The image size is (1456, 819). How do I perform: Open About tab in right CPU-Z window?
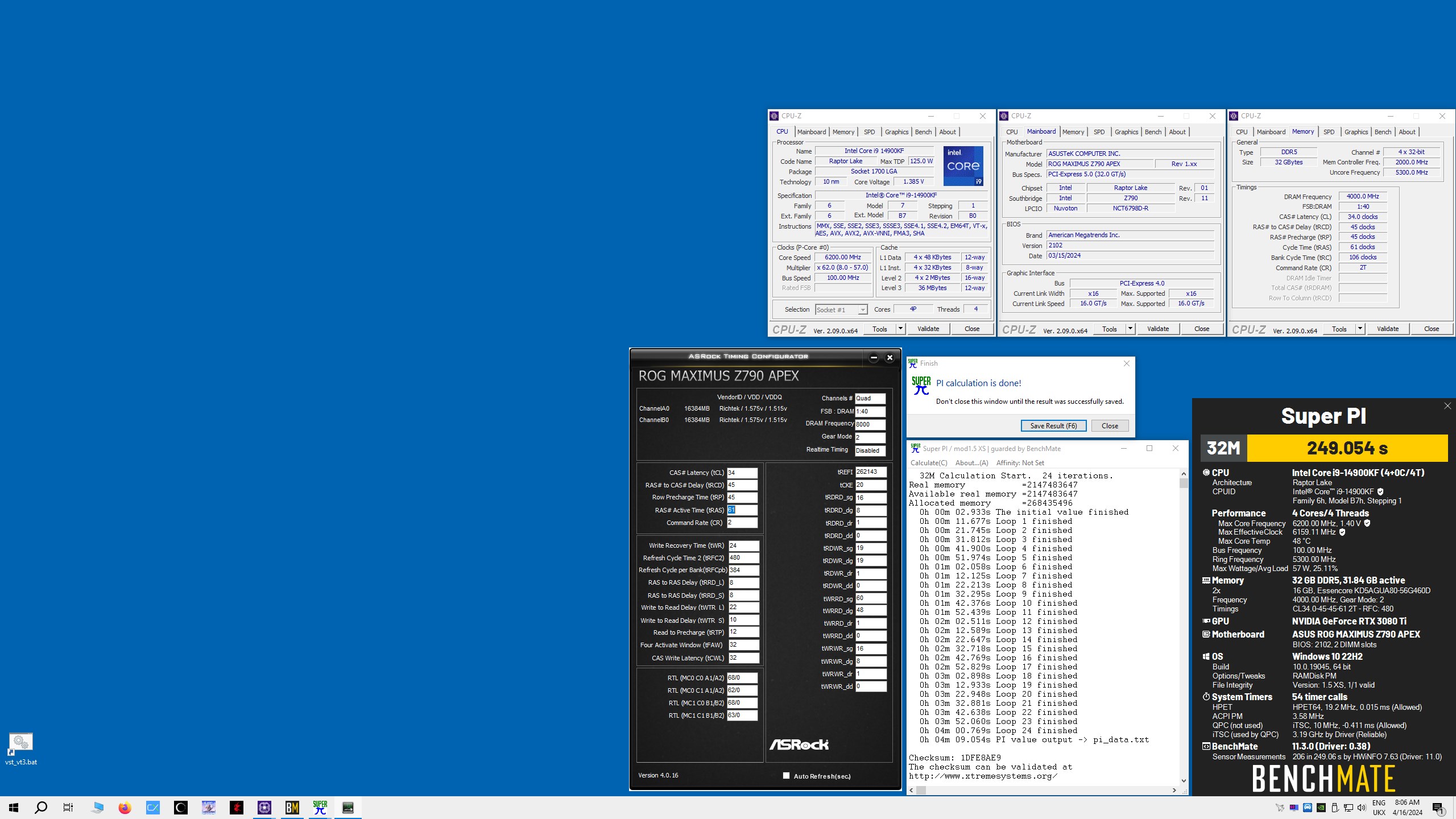pyautogui.click(x=1407, y=132)
